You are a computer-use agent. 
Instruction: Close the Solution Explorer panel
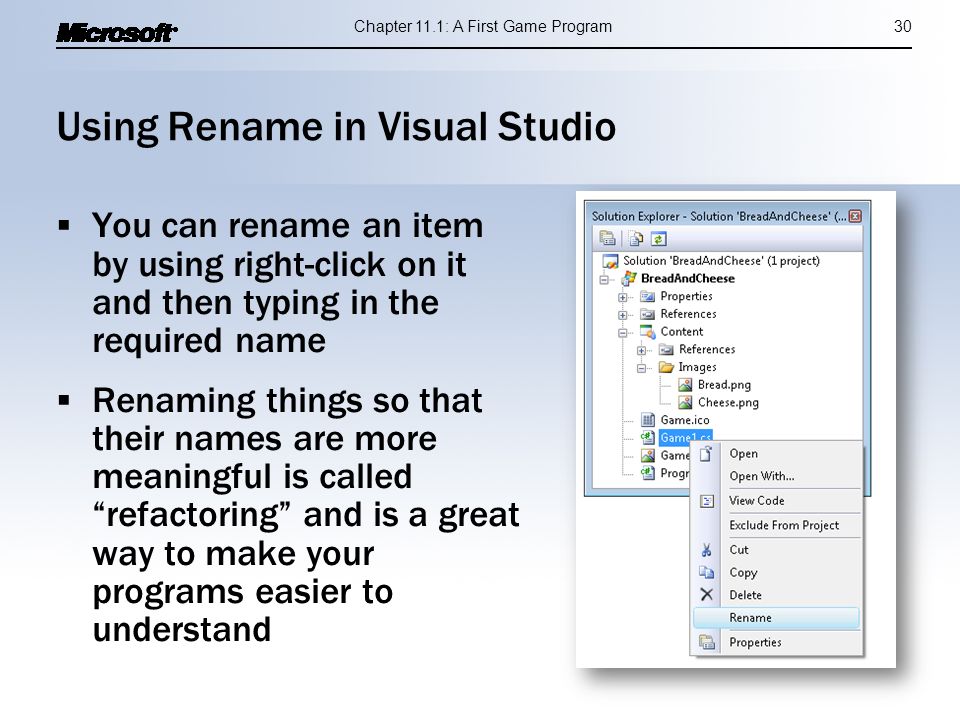pyautogui.click(x=855, y=216)
